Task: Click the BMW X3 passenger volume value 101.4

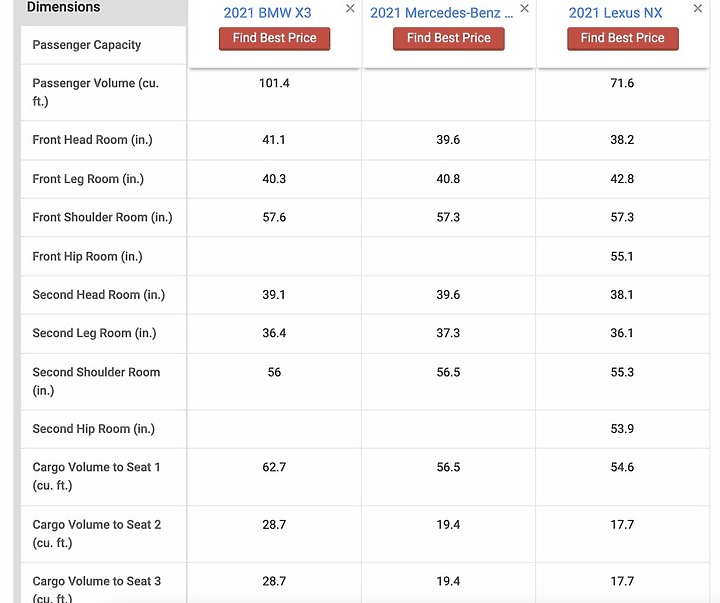Action: [x=274, y=83]
